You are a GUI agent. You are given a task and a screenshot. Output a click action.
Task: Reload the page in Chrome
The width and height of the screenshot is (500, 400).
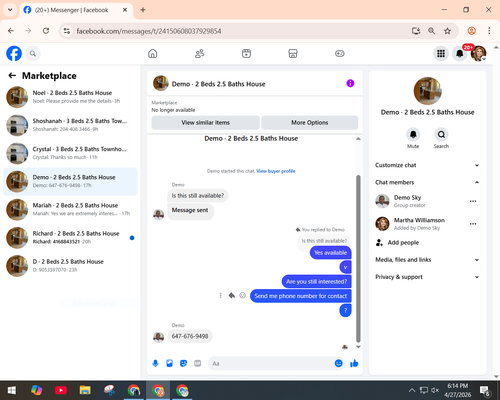46,31
